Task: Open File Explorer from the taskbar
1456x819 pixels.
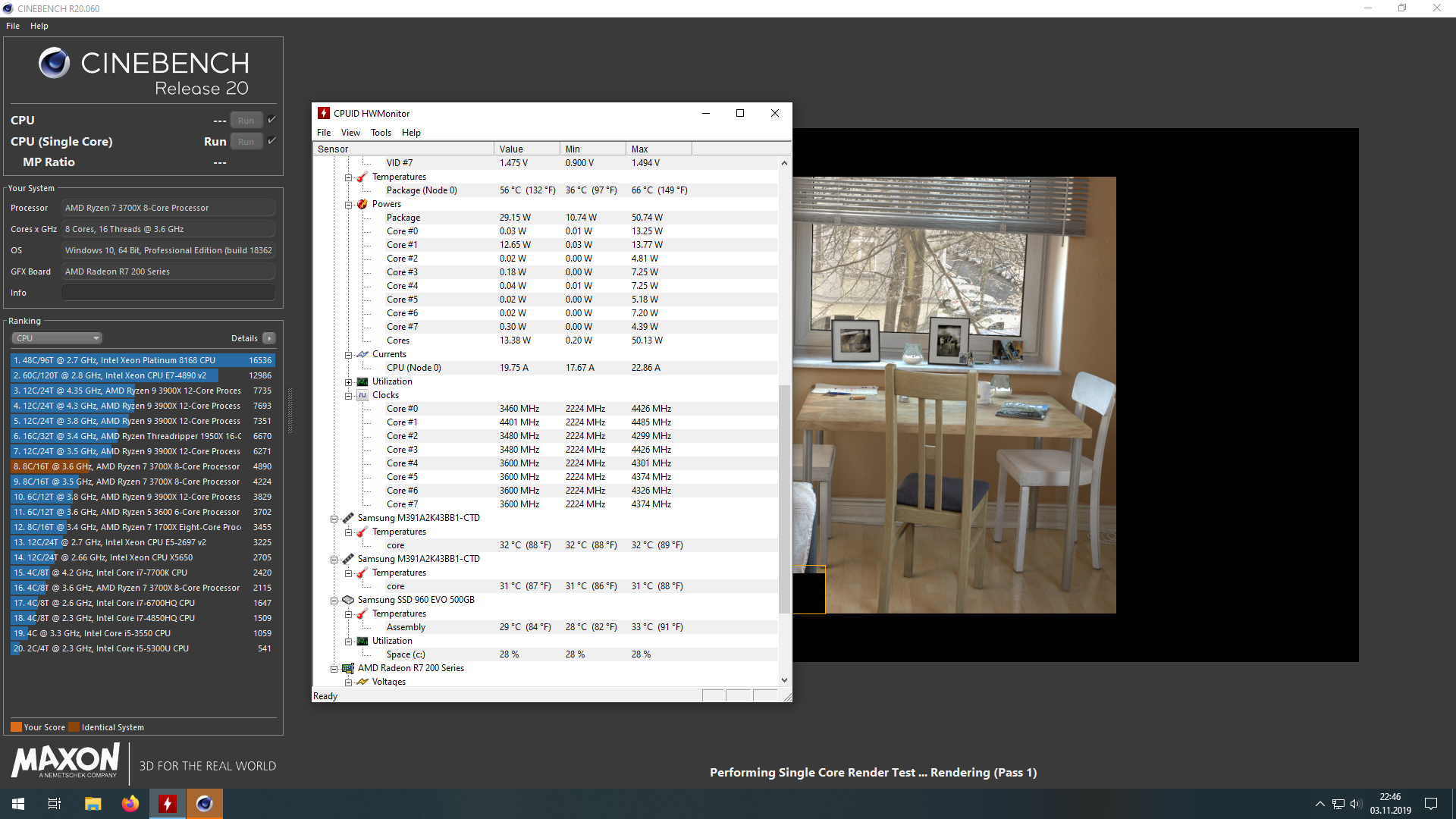Action: (93, 804)
